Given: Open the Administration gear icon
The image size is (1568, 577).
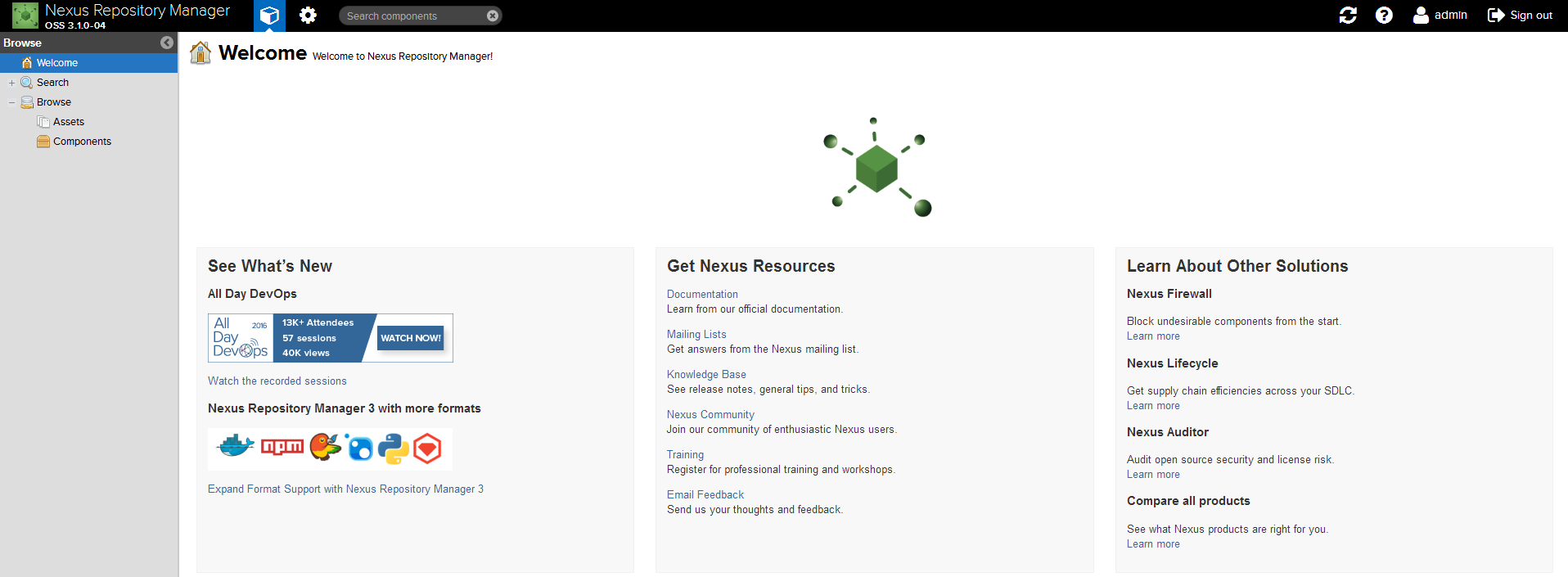Looking at the screenshot, I should click(308, 16).
